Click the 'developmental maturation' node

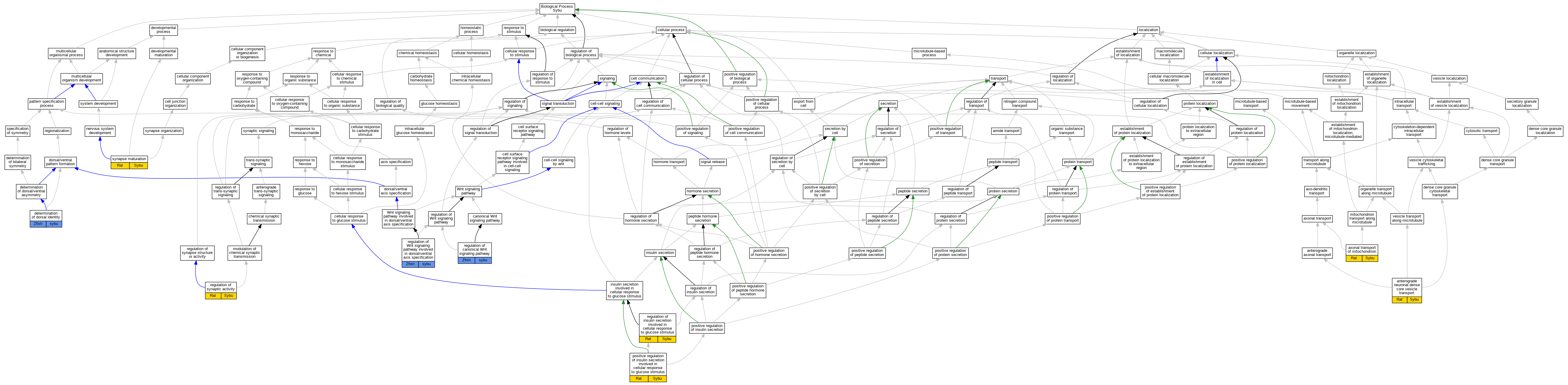163,54
